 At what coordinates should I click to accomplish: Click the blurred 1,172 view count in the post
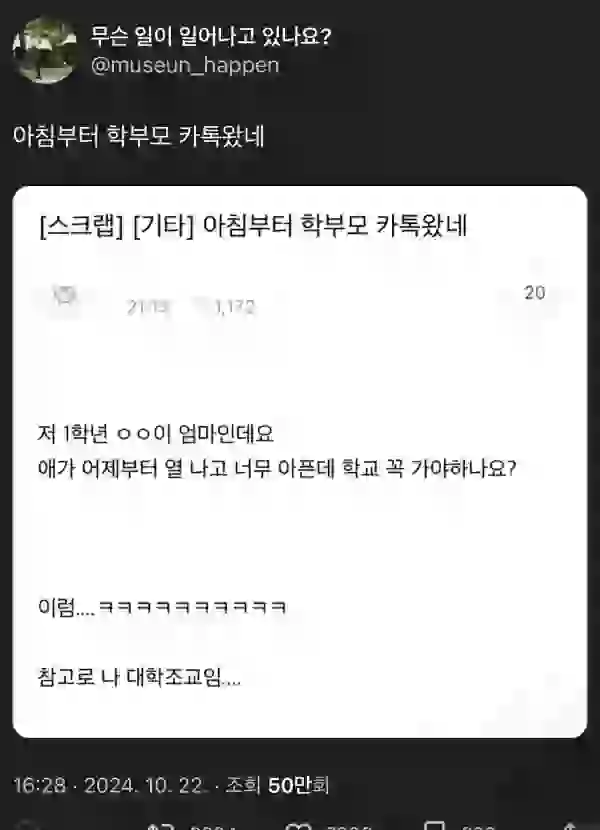(235, 306)
